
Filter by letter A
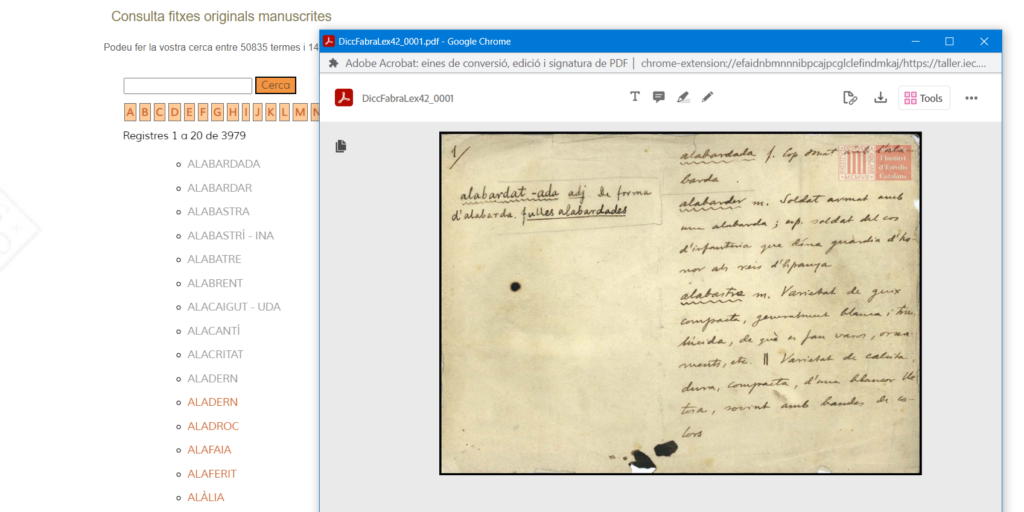click(x=130, y=112)
